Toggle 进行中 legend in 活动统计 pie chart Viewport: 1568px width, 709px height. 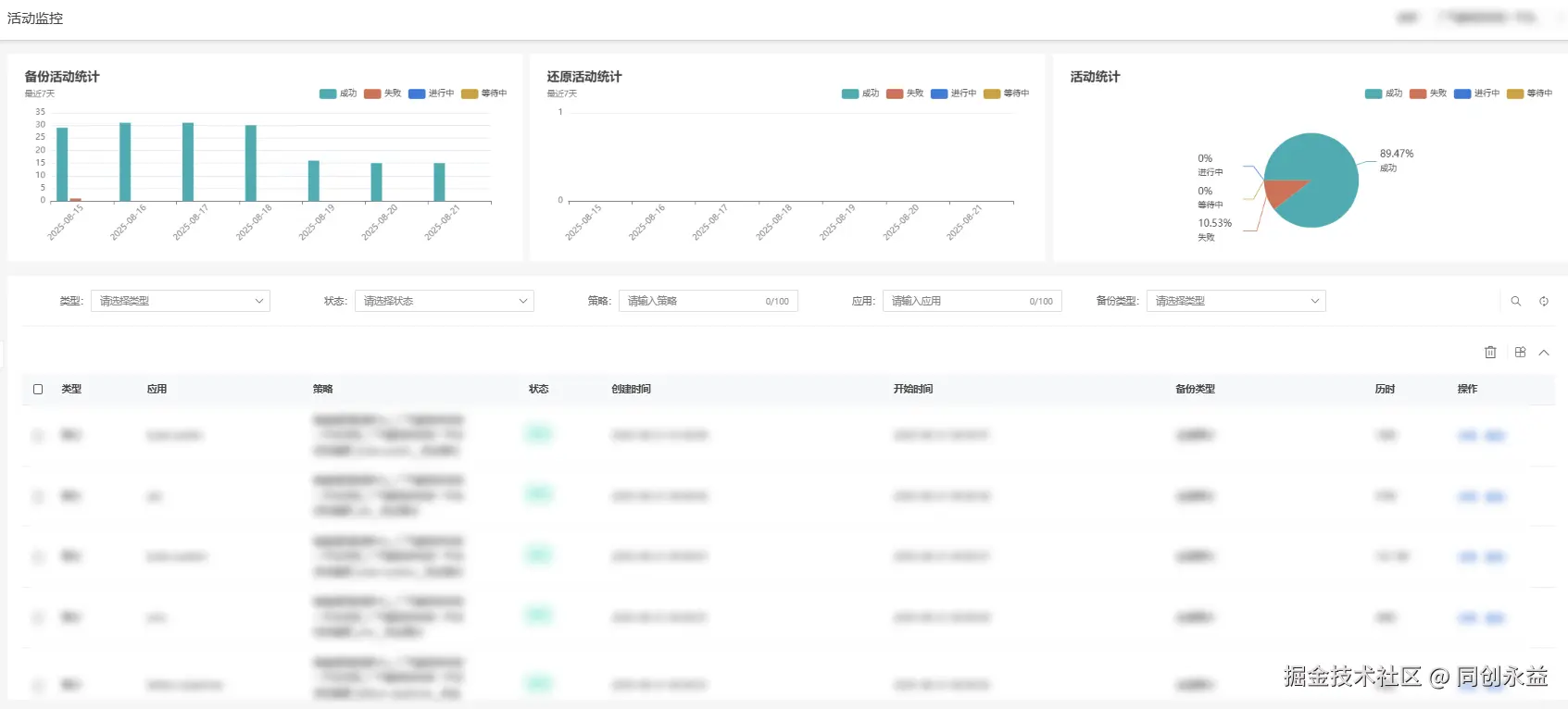click(1477, 93)
